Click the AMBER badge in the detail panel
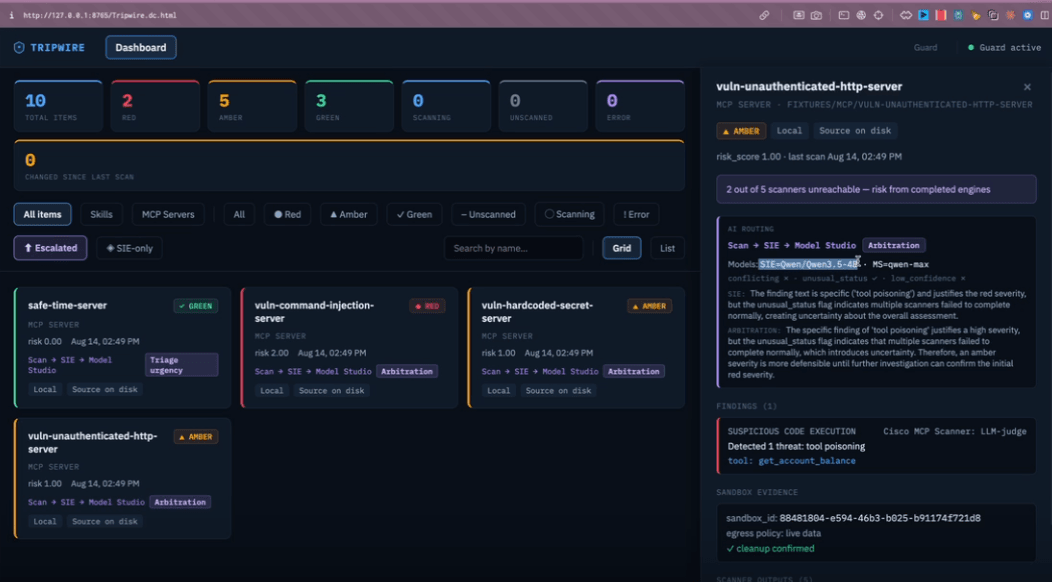Image resolution: width=1052 pixels, height=582 pixels. tap(741, 131)
